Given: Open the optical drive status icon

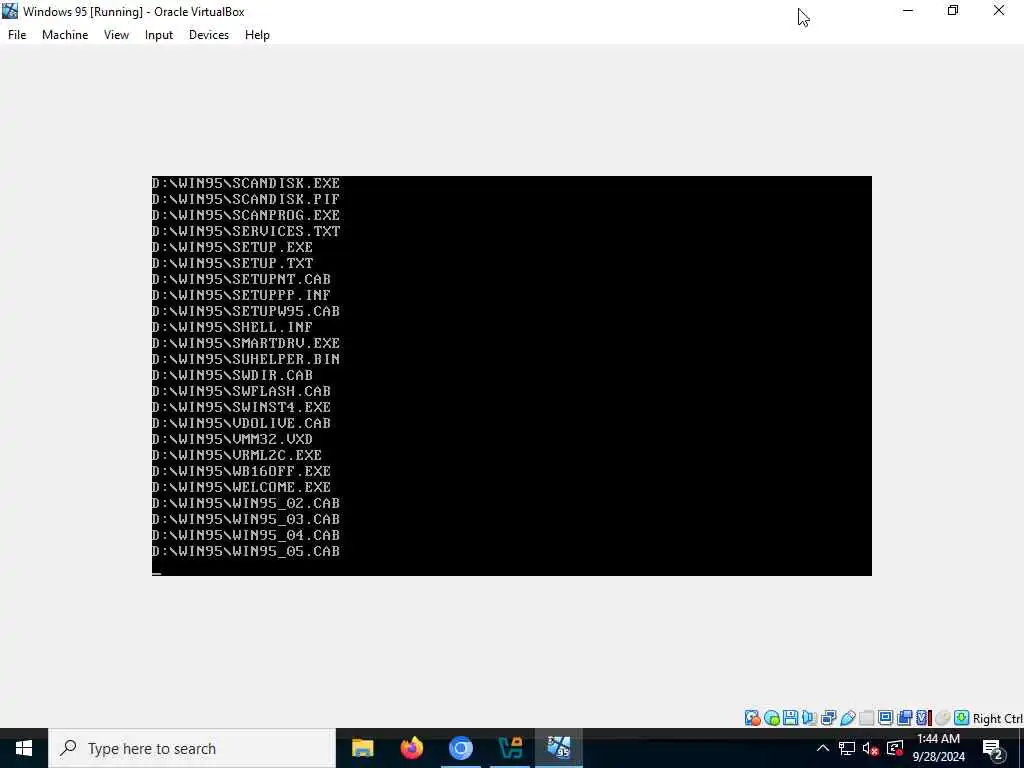Looking at the screenshot, I should click(771, 718).
